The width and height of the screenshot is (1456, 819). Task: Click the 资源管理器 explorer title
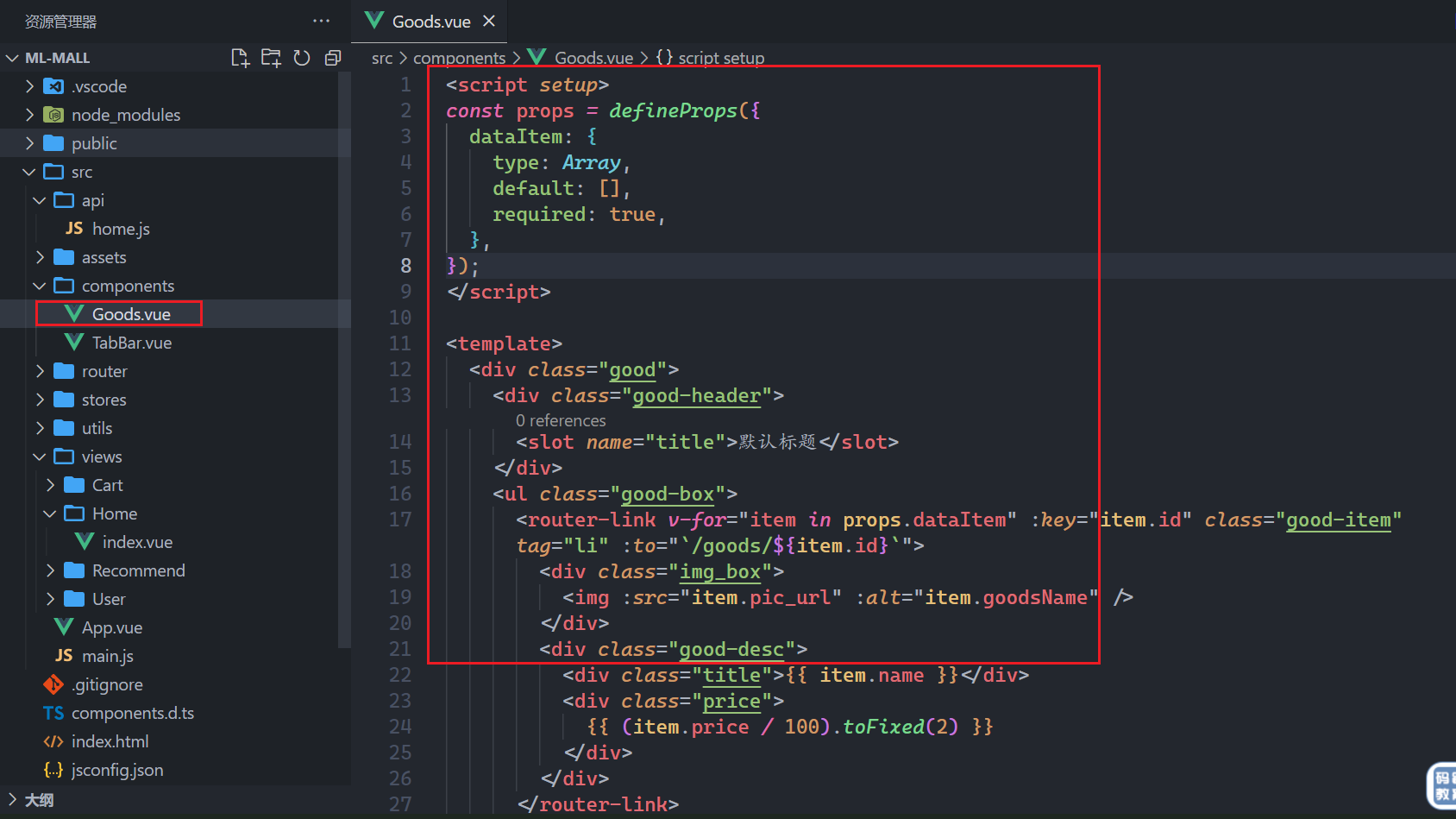tap(60, 22)
